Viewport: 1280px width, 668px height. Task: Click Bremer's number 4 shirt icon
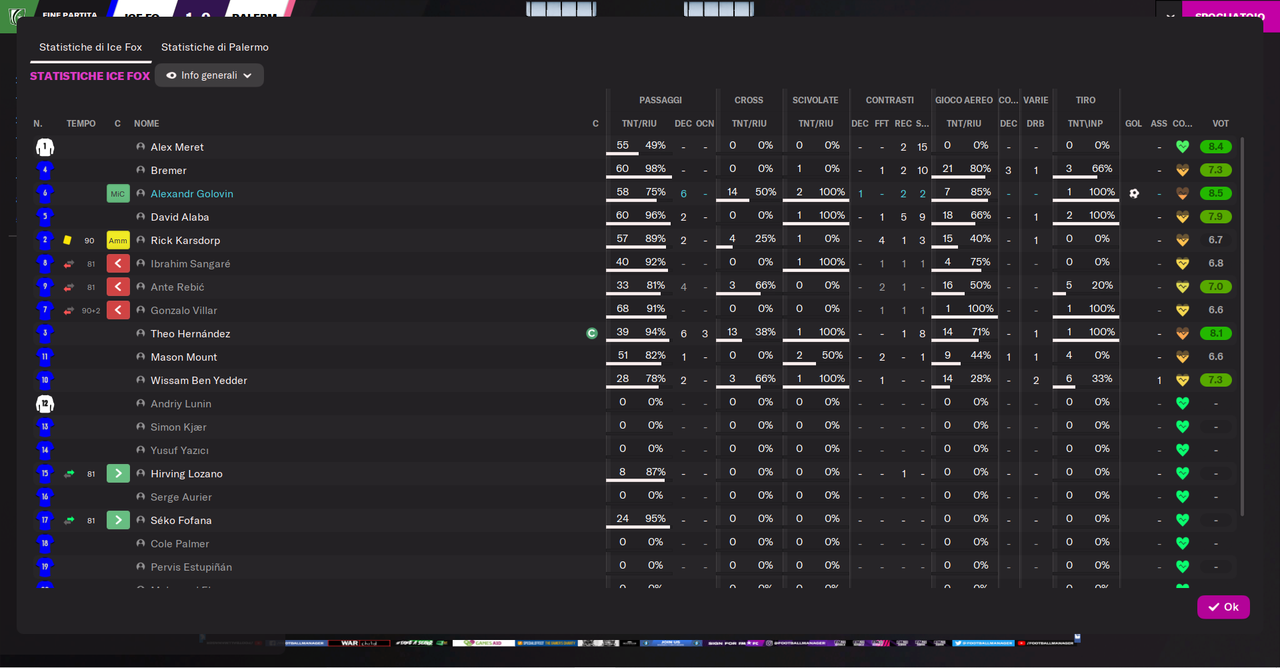45,170
